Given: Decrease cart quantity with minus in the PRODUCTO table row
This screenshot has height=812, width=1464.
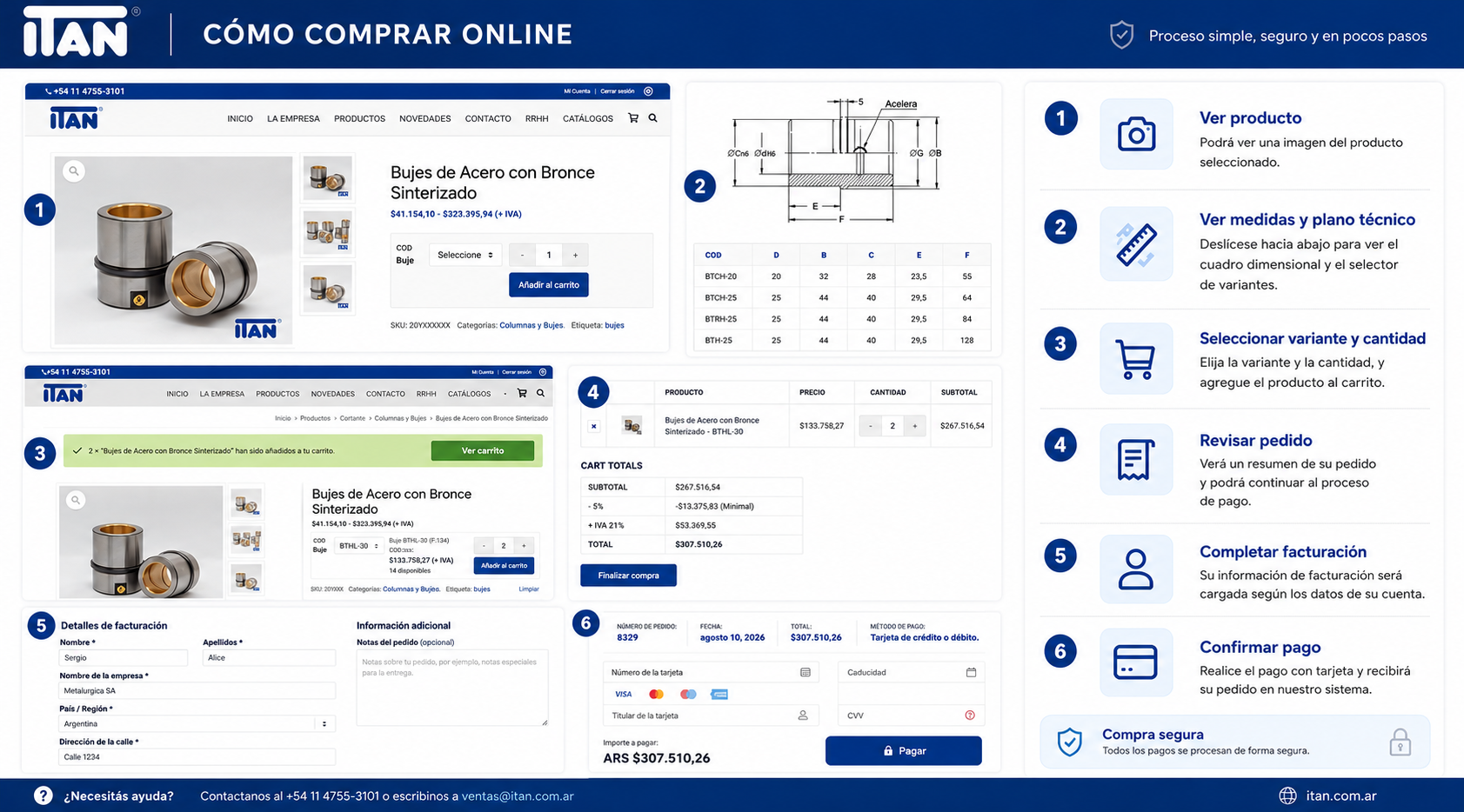Looking at the screenshot, I should click(x=870, y=426).
